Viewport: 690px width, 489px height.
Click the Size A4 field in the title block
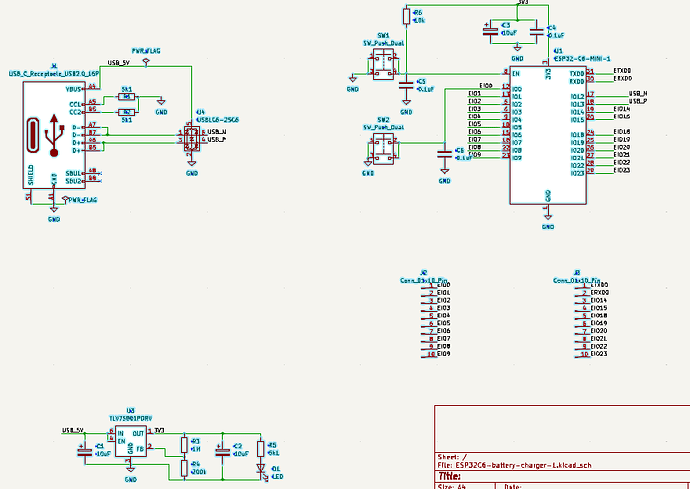pyautogui.click(x=451, y=486)
